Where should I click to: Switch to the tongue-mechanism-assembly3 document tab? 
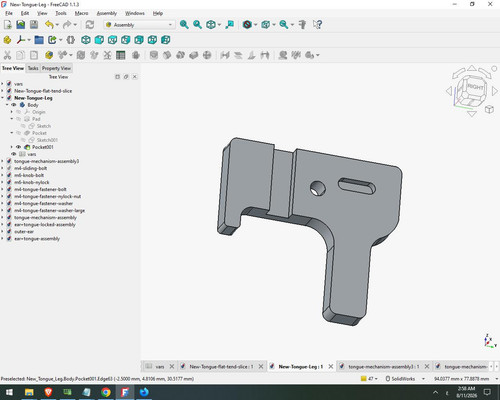pyautogui.click(x=383, y=367)
